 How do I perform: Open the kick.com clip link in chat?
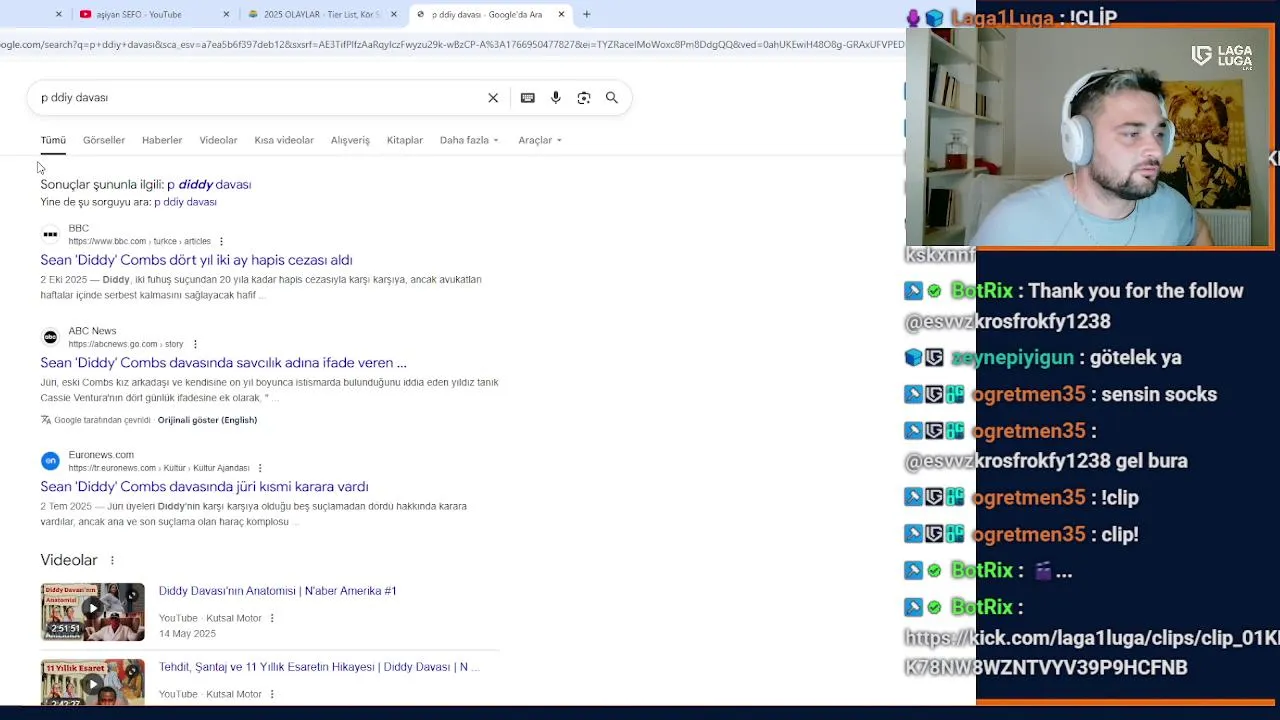pos(1091,653)
